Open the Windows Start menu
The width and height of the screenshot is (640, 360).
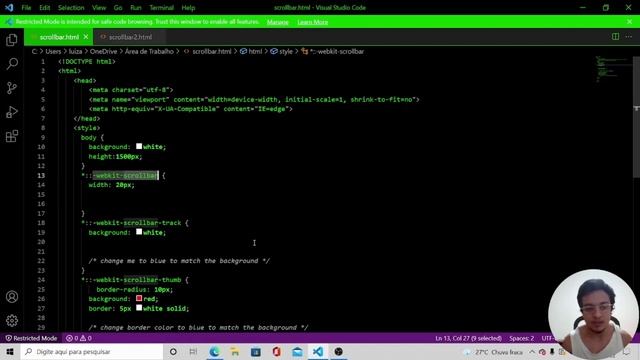(x=10, y=351)
